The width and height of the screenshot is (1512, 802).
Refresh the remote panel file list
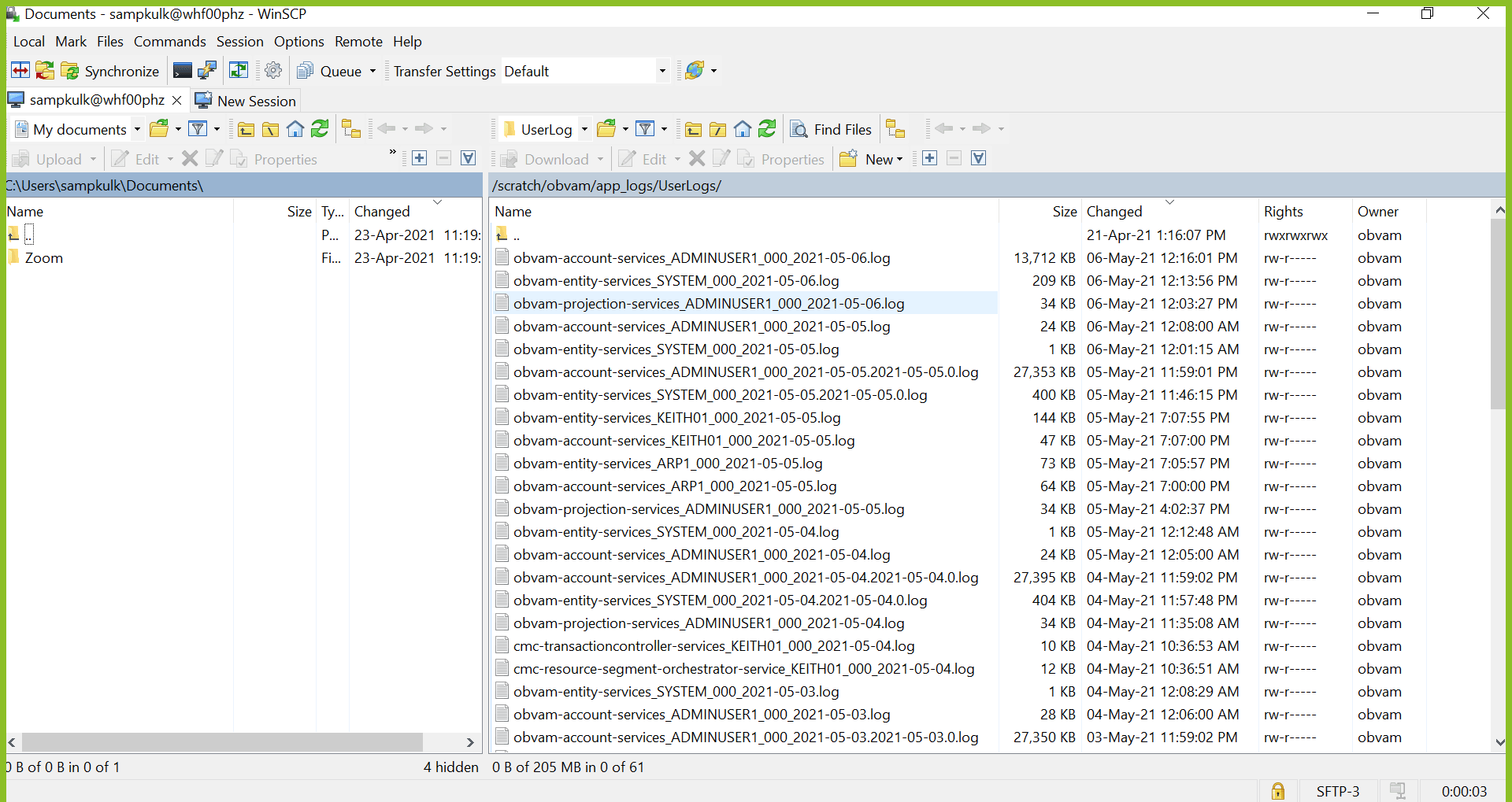coord(767,129)
